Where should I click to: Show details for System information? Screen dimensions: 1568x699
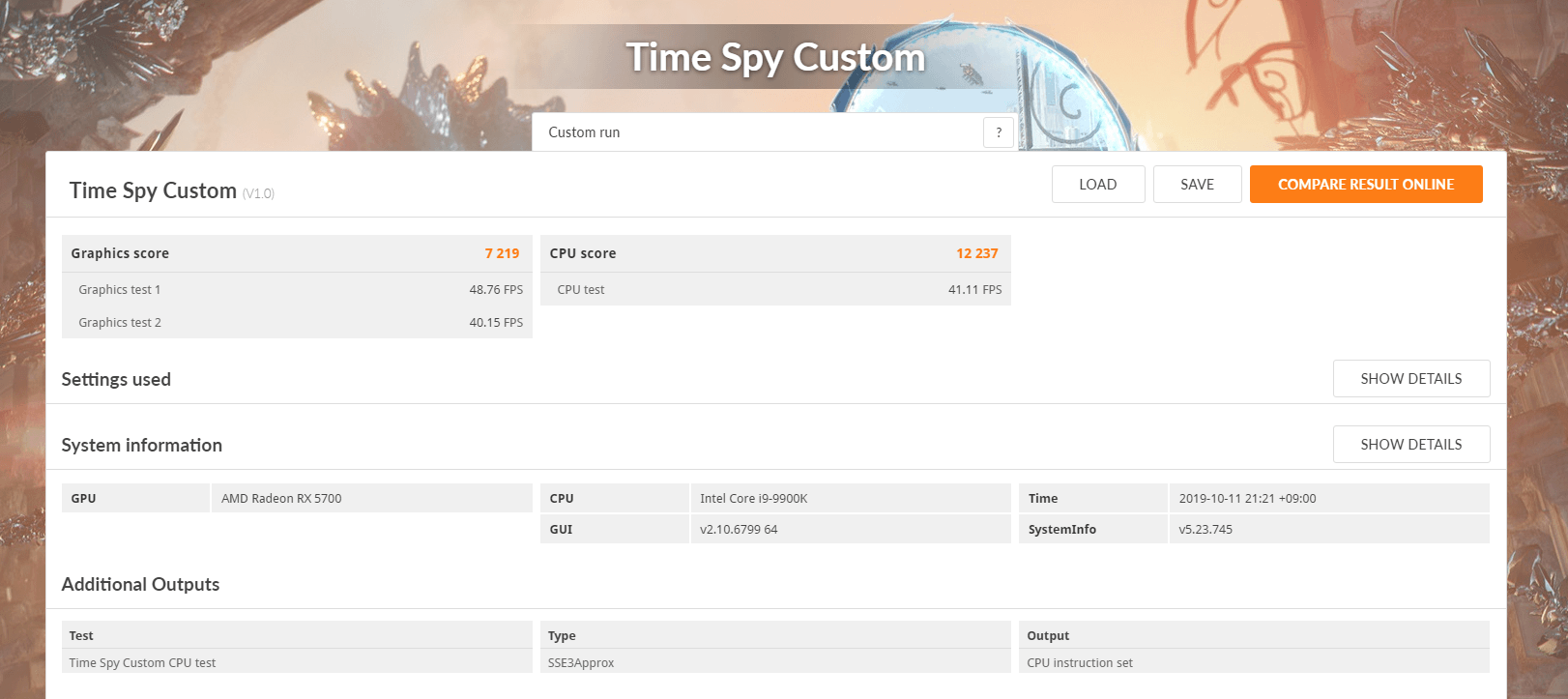coord(1411,445)
